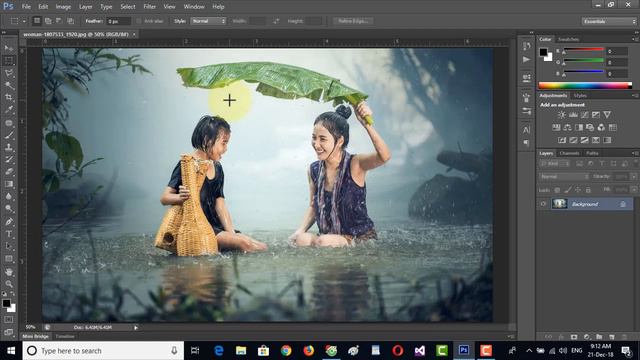The width and height of the screenshot is (640, 360).
Task: Select the Zoom tool
Action: 9,284
